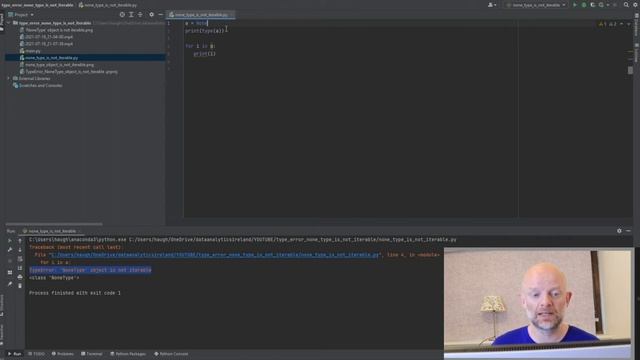
Task: Click the "<class 'NoneType'>" output line
Action: 54,278
